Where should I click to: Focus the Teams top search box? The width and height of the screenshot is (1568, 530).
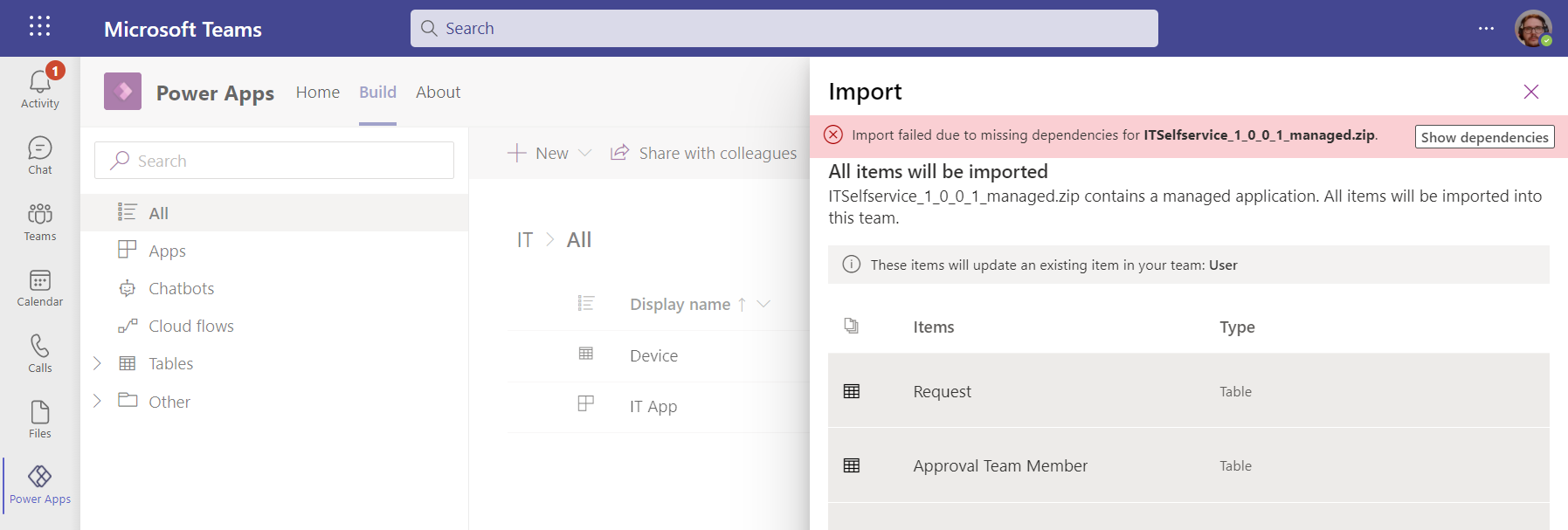click(x=784, y=28)
